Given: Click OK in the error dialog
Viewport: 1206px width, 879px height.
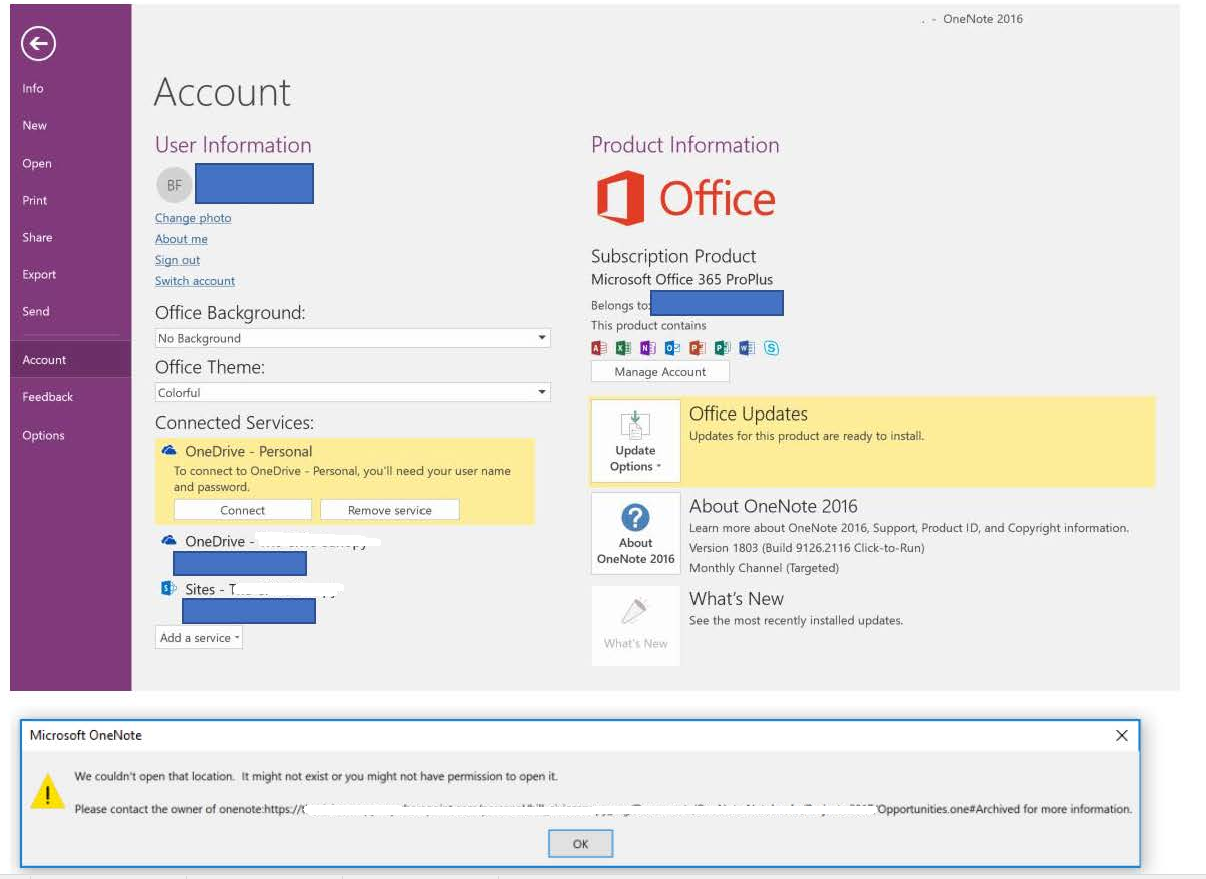Looking at the screenshot, I should point(580,843).
